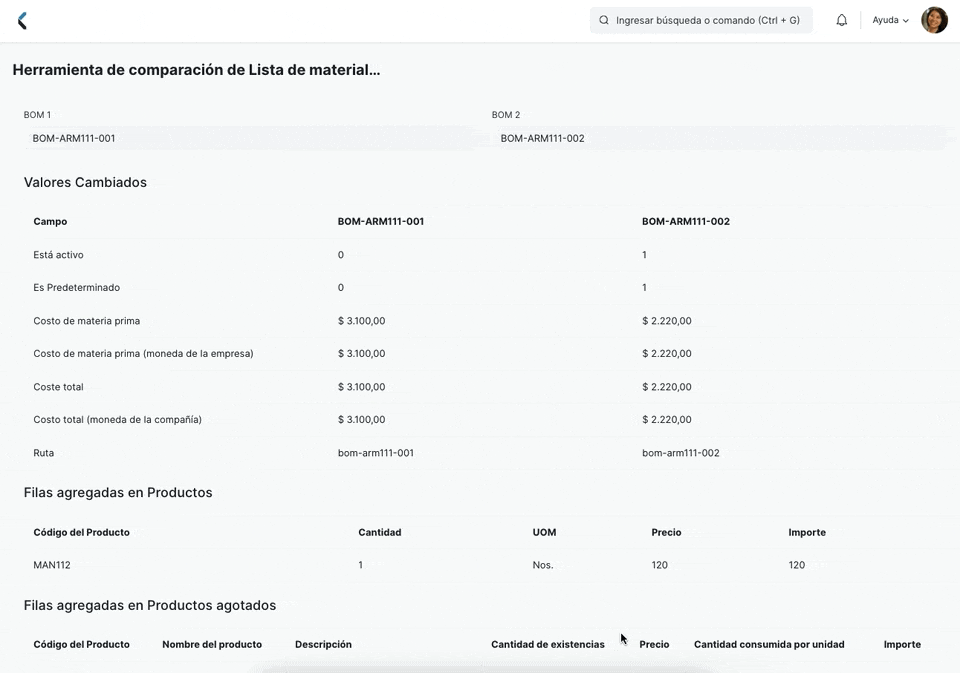Select the BOM-ARM111-002 value
Screen dimensions: 960x673
[541, 138]
